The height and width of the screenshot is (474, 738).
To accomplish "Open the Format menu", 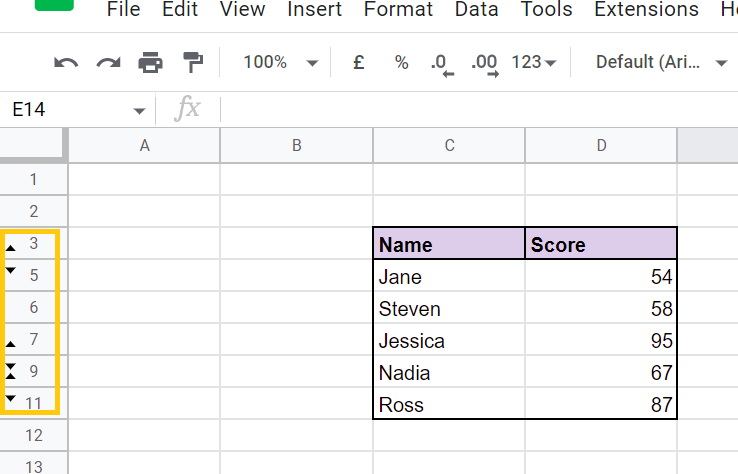I will 398,10.
